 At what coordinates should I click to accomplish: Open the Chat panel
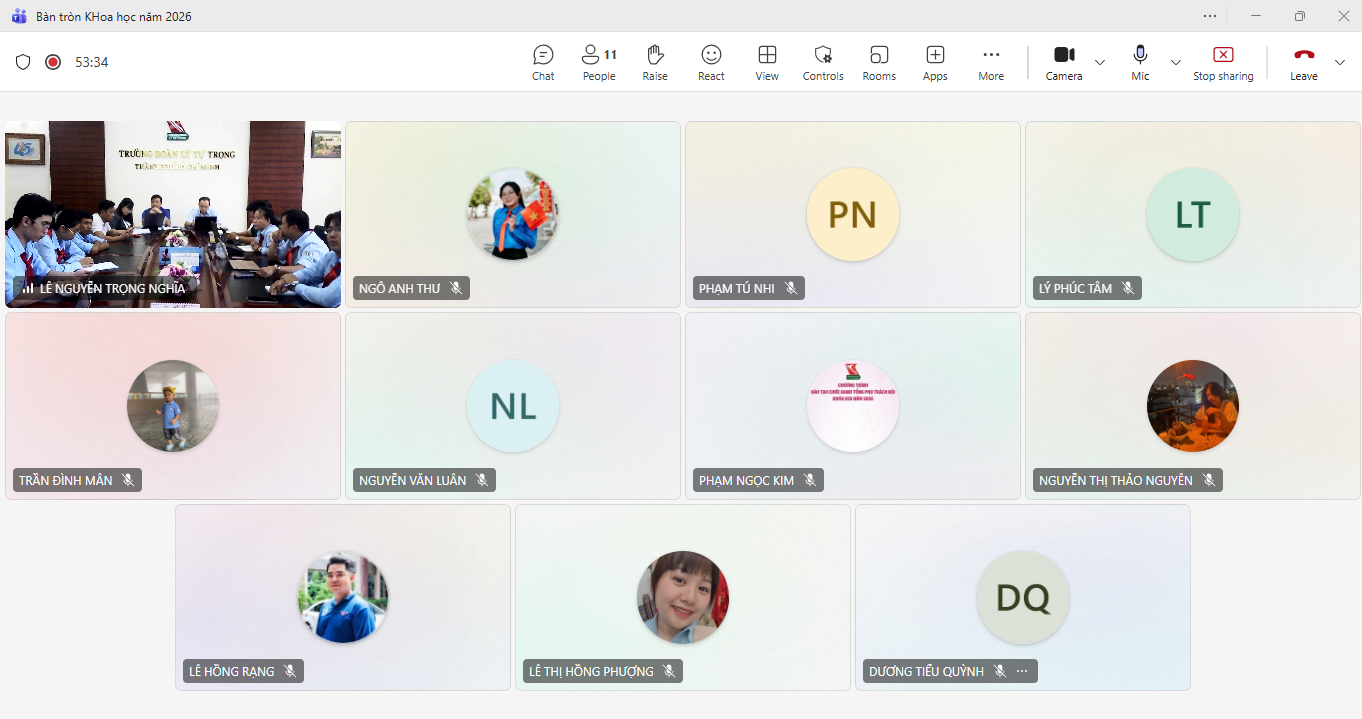pyautogui.click(x=543, y=62)
